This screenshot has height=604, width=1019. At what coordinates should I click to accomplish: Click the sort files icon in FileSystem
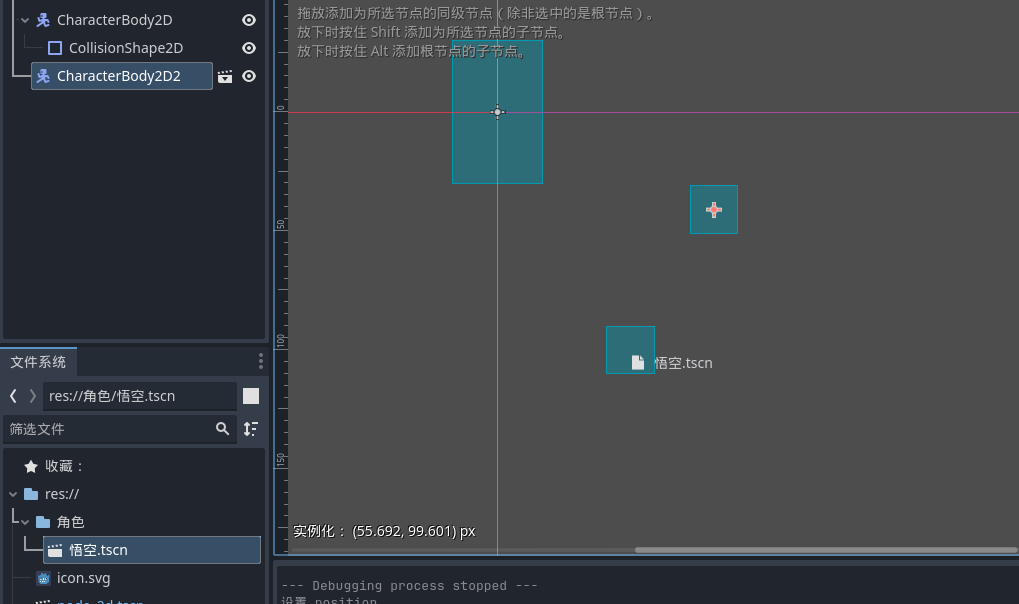[x=251, y=429]
